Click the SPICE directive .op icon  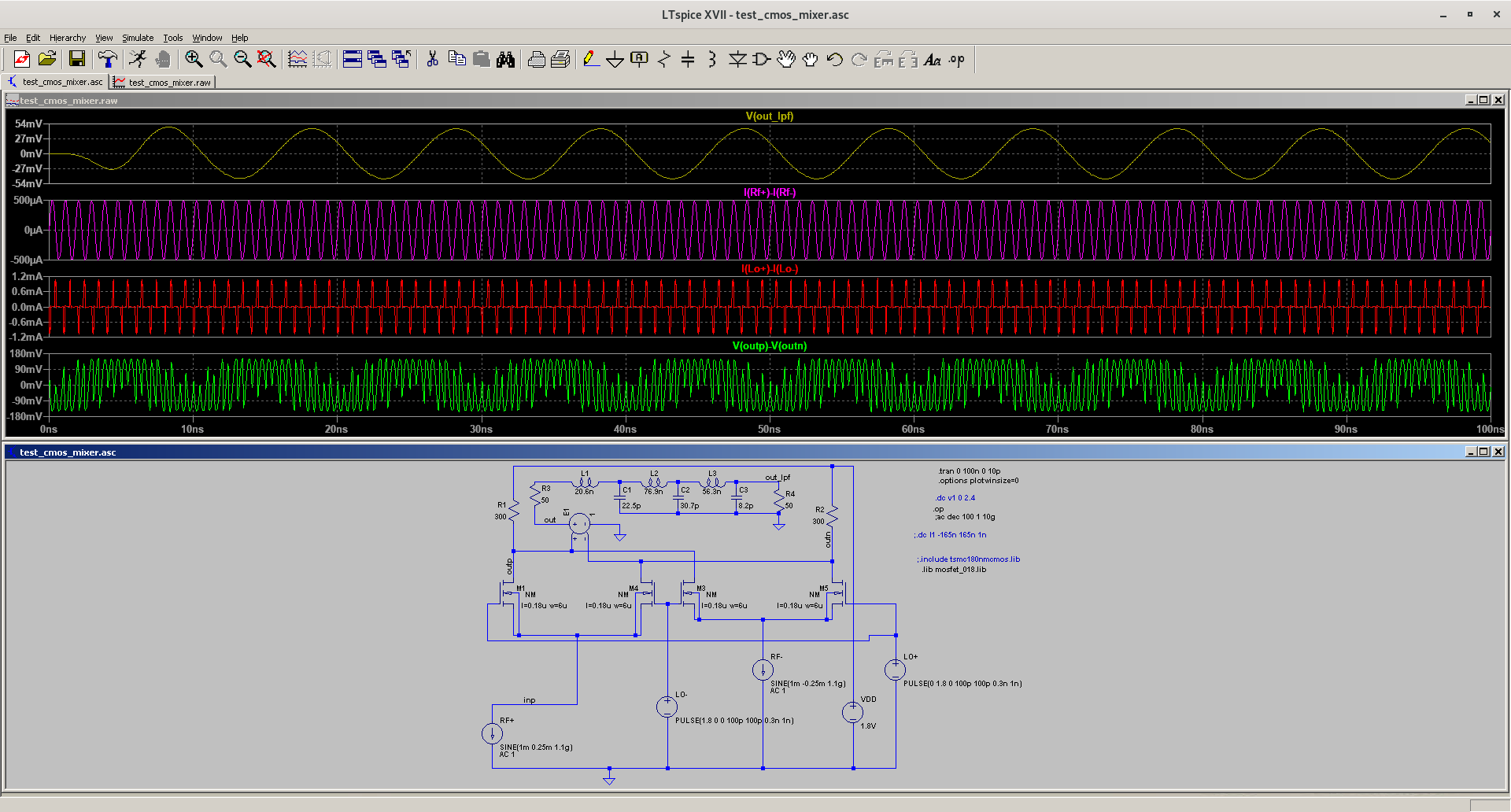click(x=956, y=60)
